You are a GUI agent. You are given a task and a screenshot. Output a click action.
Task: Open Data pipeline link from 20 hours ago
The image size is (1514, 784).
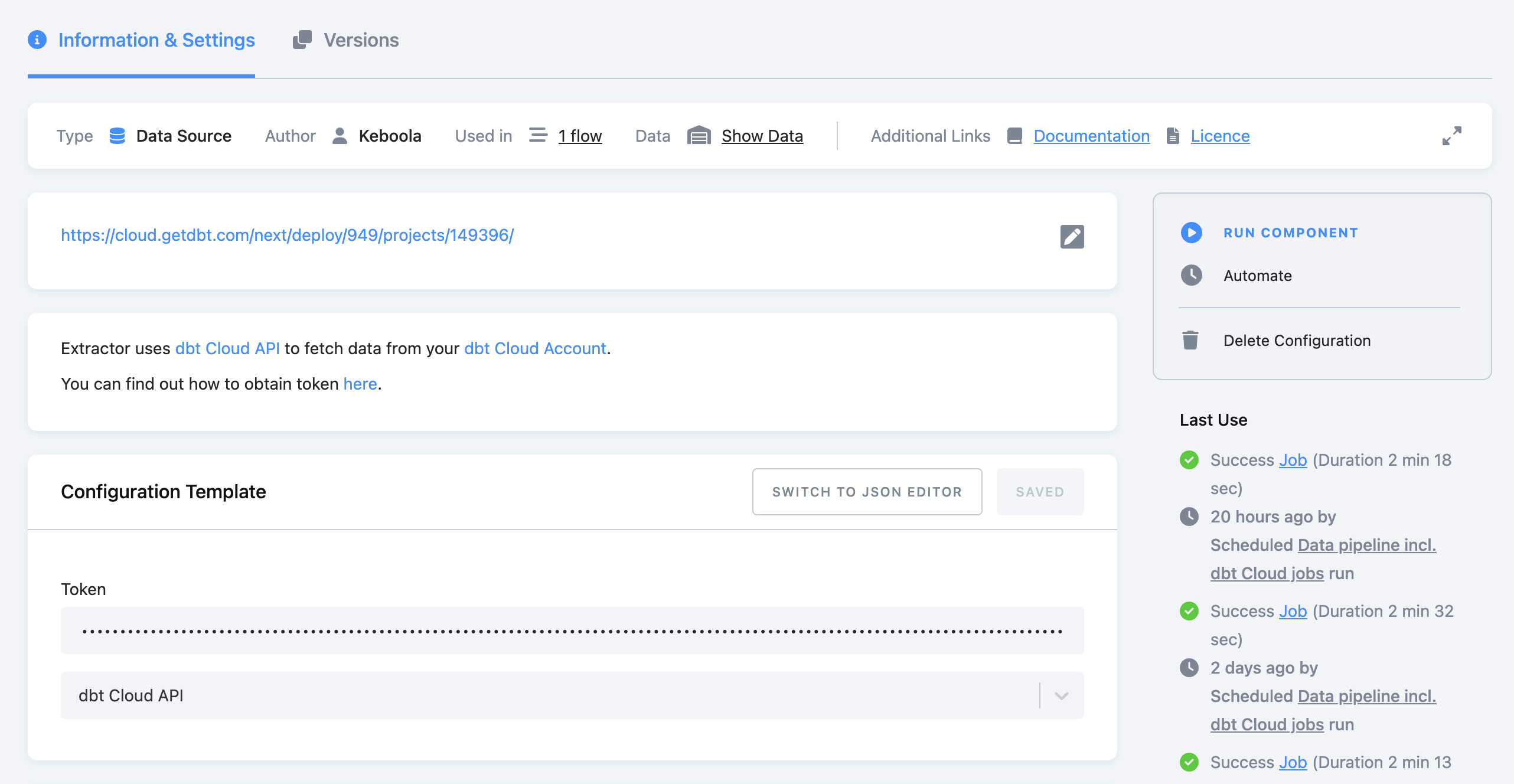(1323, 559)
